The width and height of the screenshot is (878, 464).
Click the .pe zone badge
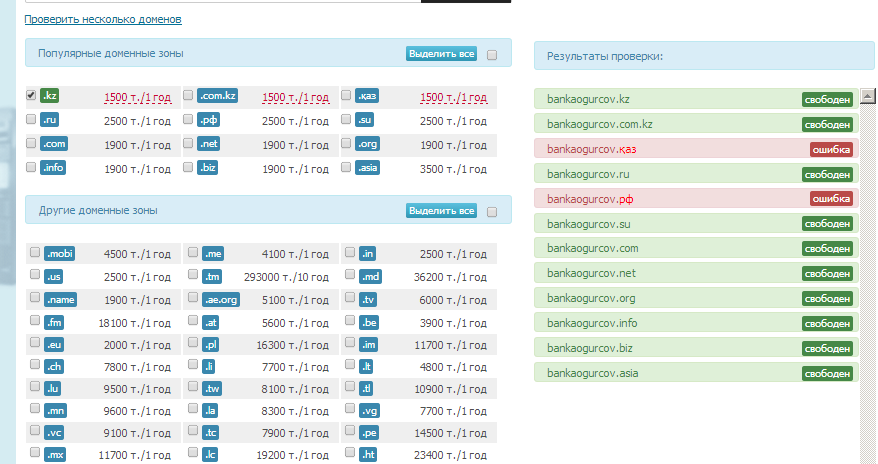[369, 433]
